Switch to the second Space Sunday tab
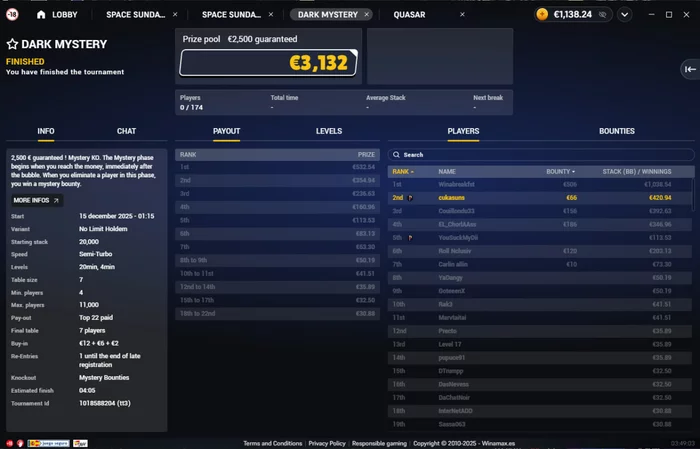 tap(231, 15)
